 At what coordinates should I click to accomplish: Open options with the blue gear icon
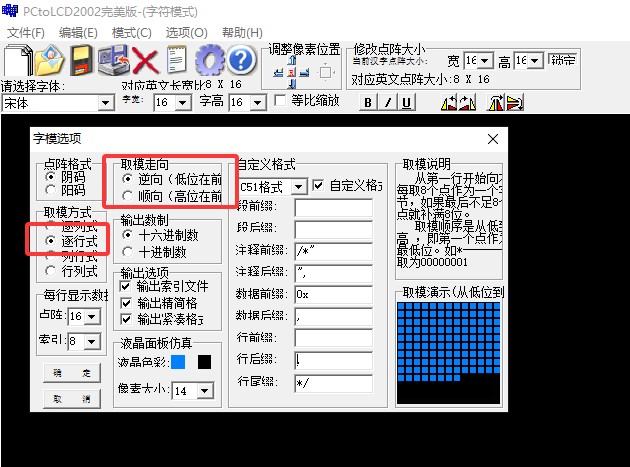tap(210, 60)
